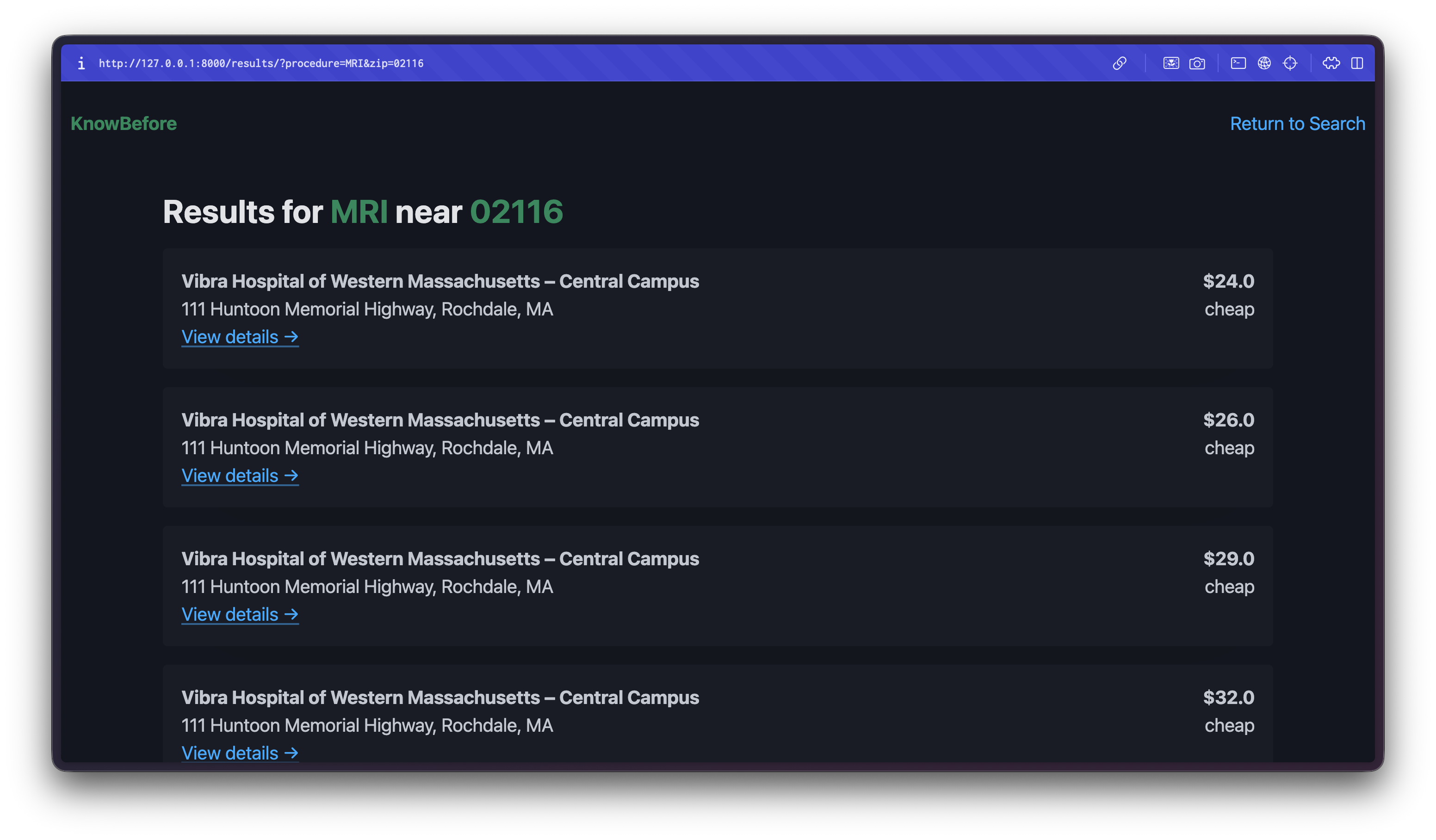Click the address bar URL text

[261, 63]
